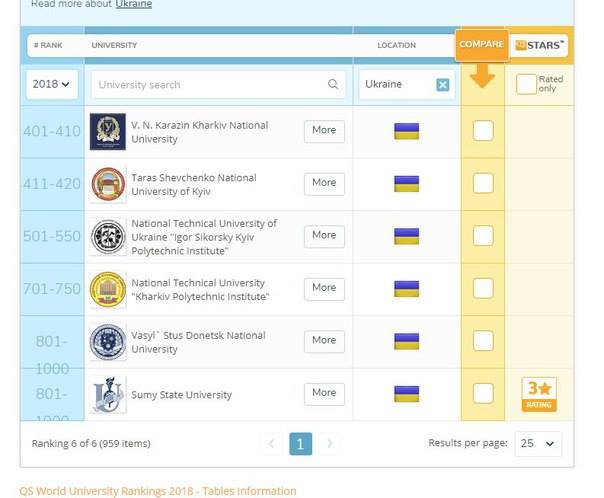This screenshot has height=498, width=604.
Task: Check compare box for Sumy State University
Action: point(483,393)
